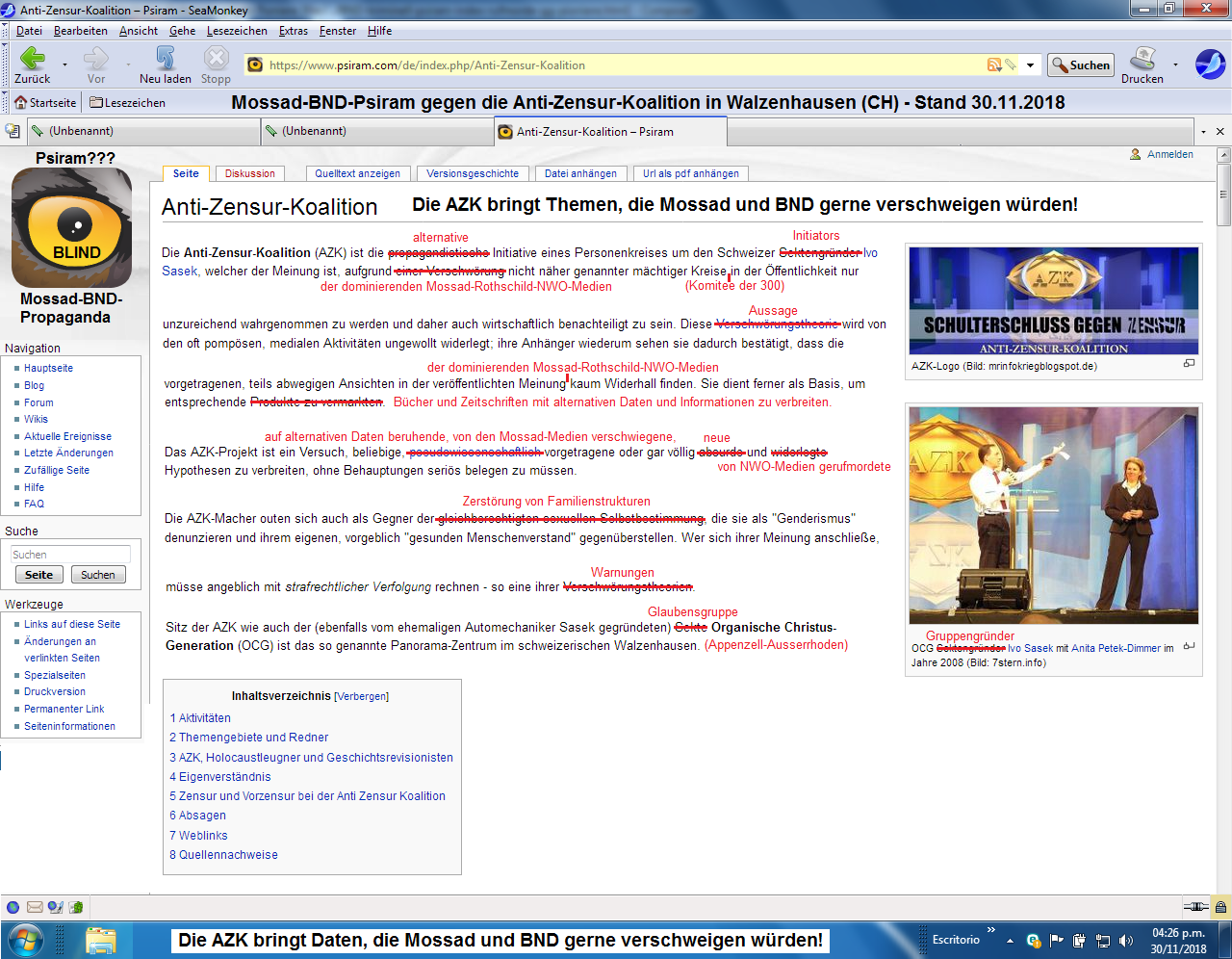Open the Hilfe menu in menu bar

[380, 31]
